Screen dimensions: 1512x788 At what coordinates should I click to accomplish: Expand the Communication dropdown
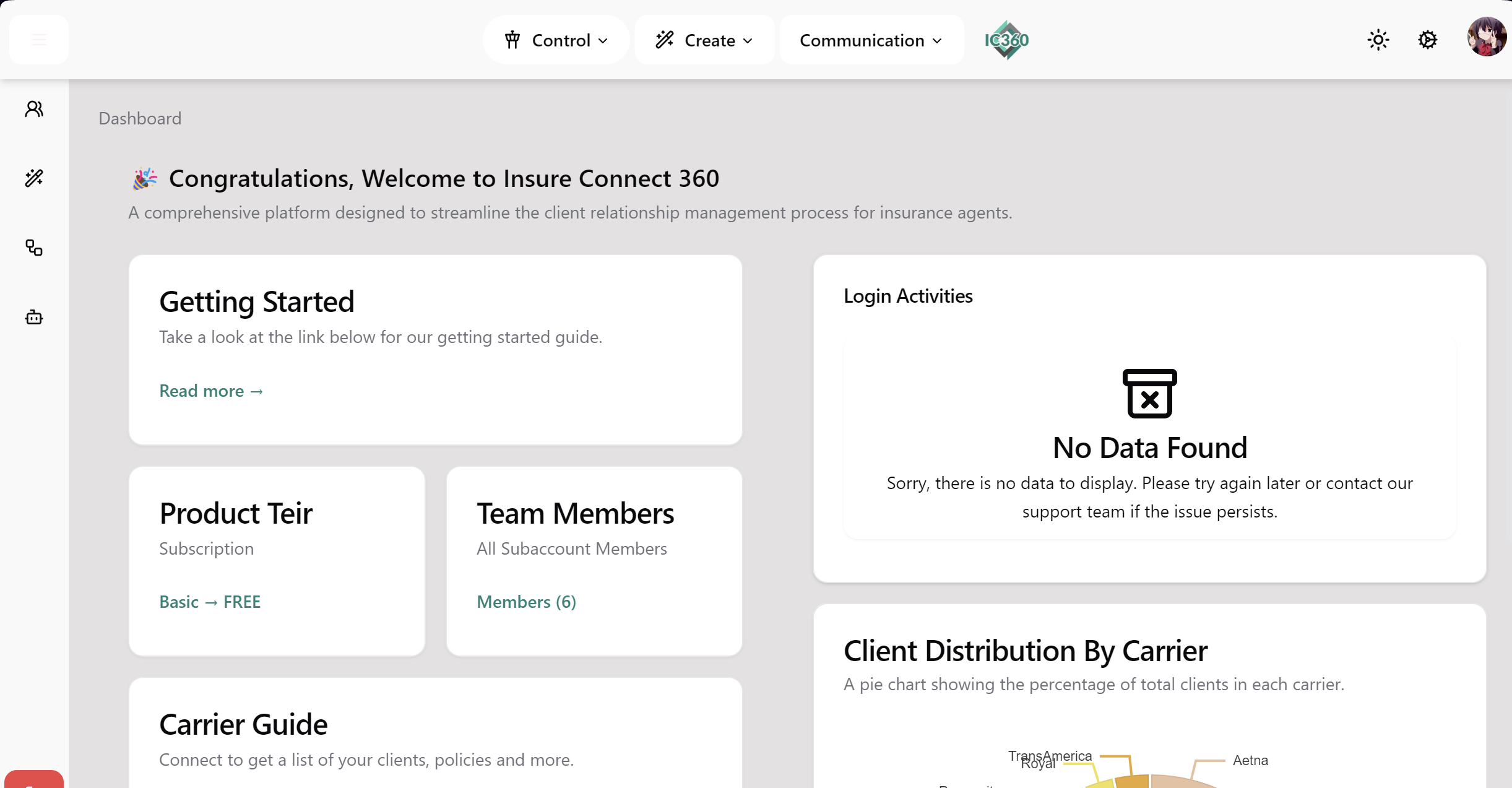(871, 40)
